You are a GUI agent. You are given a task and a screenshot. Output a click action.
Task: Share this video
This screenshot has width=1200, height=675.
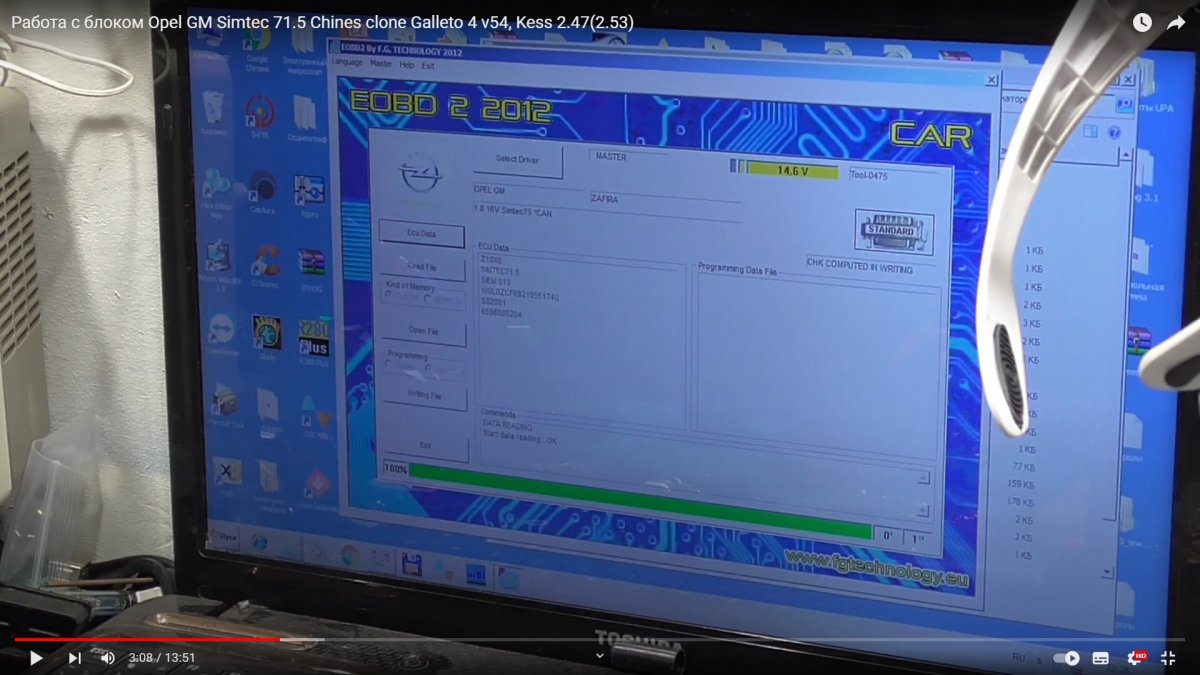point(1176,22)
